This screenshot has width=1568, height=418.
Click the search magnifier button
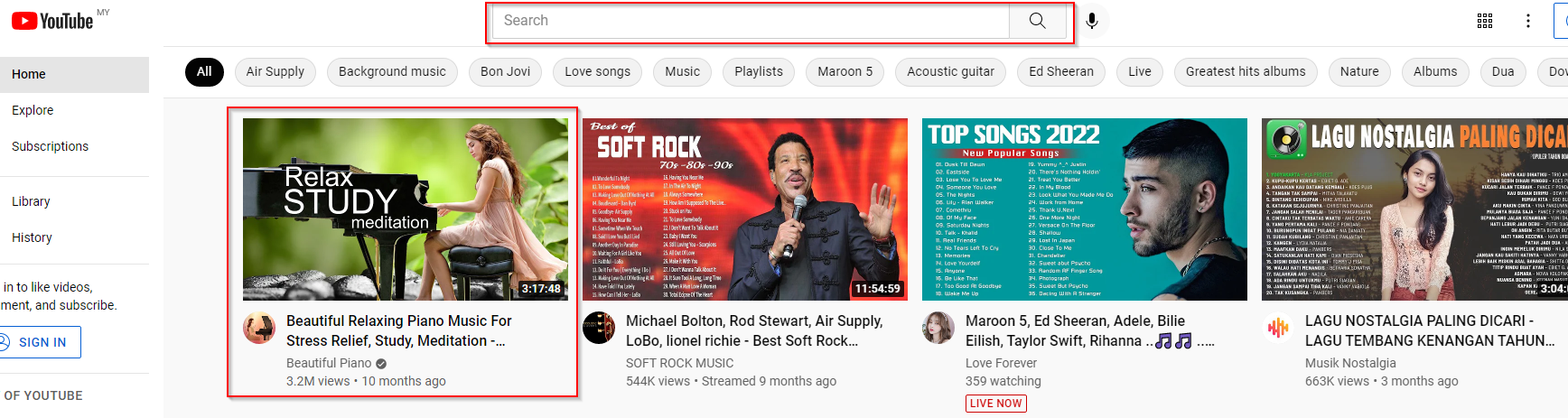click(x=1038, y=21)
